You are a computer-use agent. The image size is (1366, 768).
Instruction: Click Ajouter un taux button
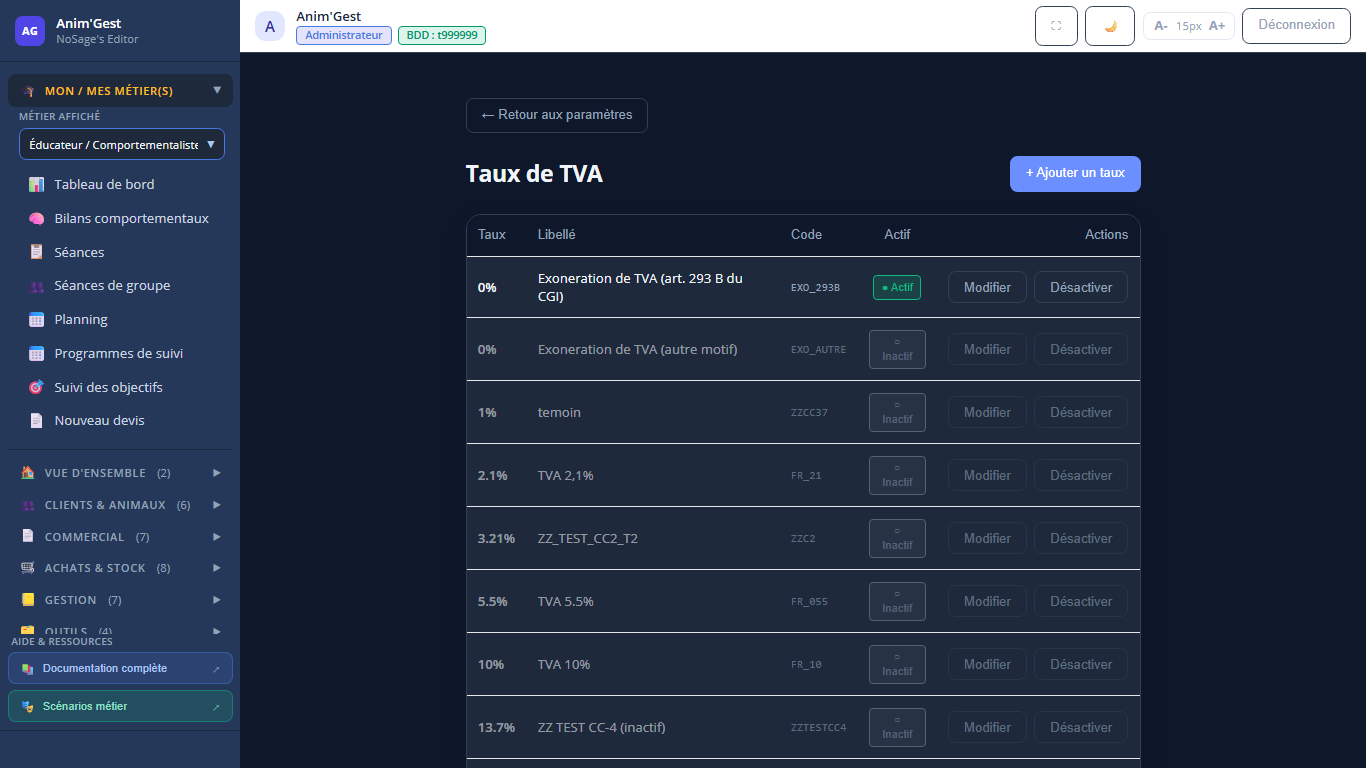1075,173
